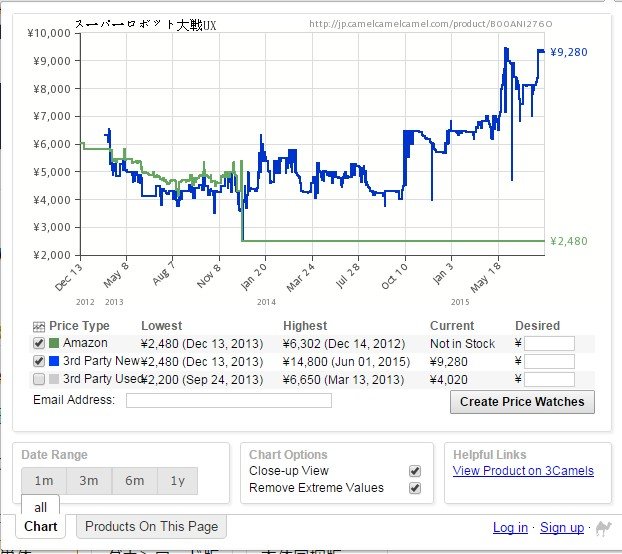
Task: Click the Price Type chart icon
Action: click(x=39, y=326)
